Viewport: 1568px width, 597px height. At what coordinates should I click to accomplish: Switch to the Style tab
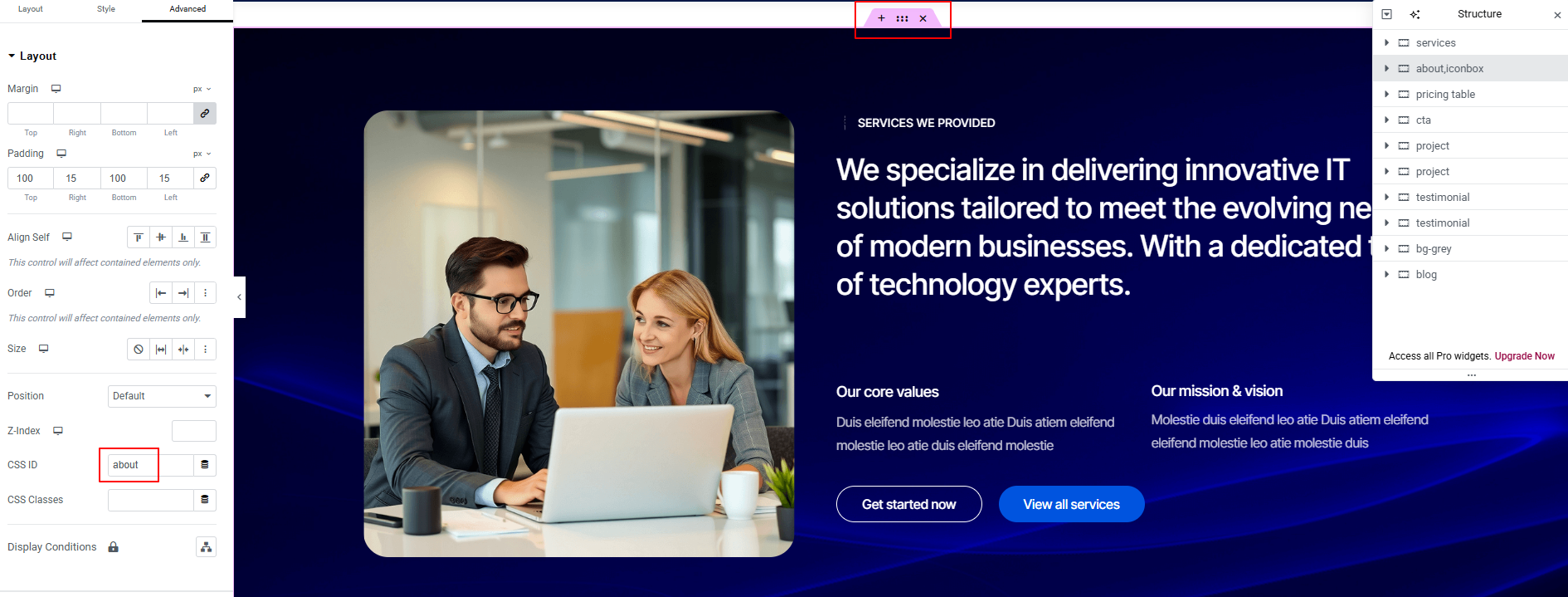coord(106,9)
